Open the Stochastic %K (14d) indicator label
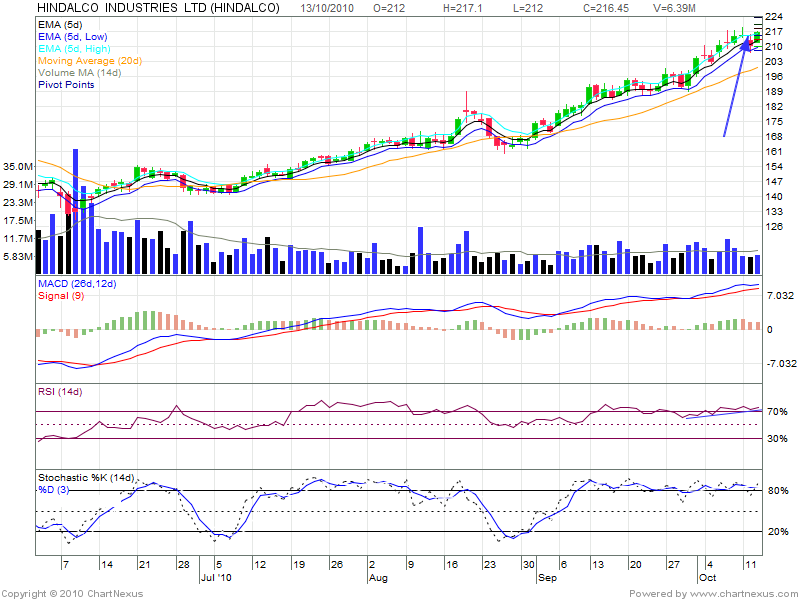The image size is (800, 600). coord(86,476)
